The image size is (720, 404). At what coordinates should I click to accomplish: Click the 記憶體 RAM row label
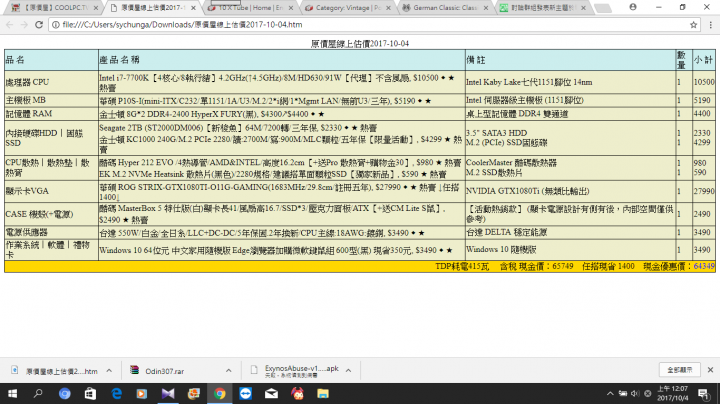[x=29, y=113]
